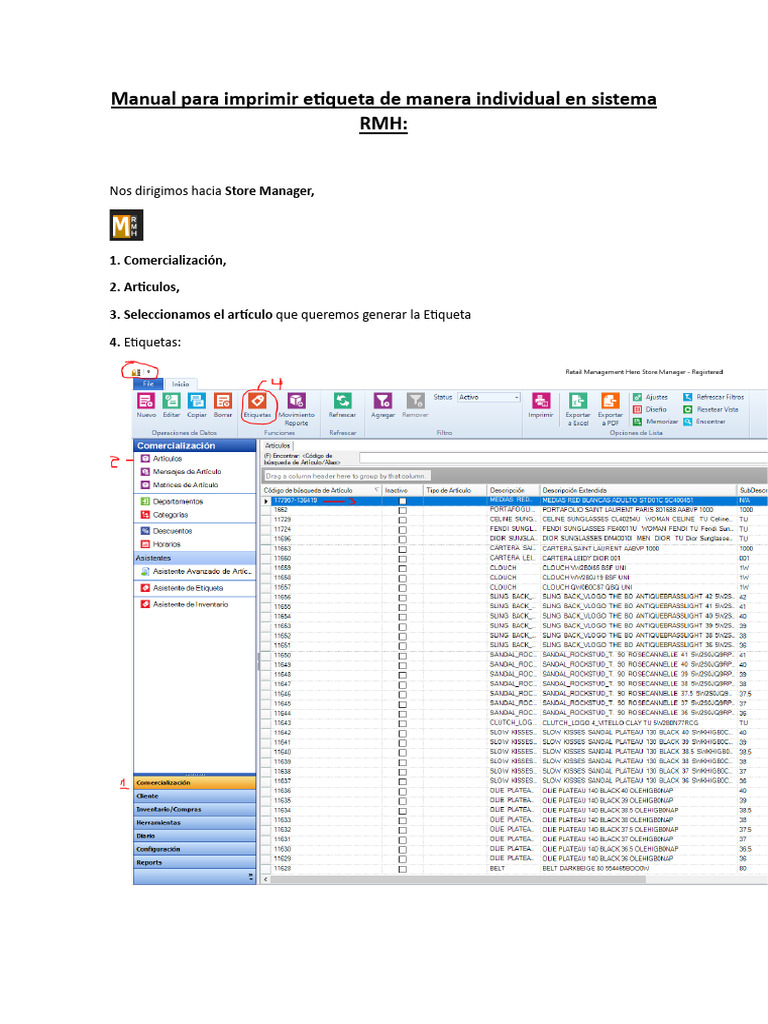Open Ajustes in Opciones de Lista
The image size is (768, 1024).
(x=650, y=397)
